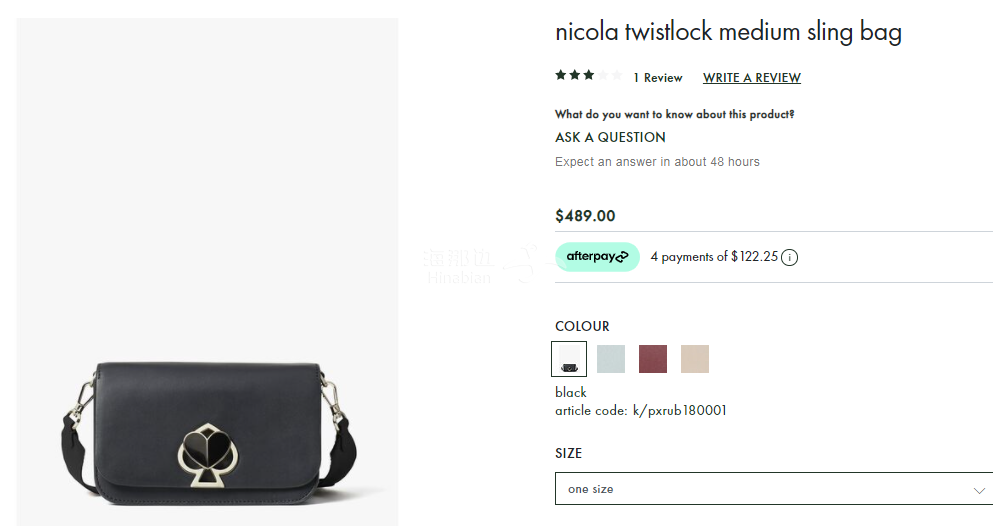Image resolution: width=993 pixels, height=529 pixels.
Task: Click the first filled rating star
Action: [561, 75]
